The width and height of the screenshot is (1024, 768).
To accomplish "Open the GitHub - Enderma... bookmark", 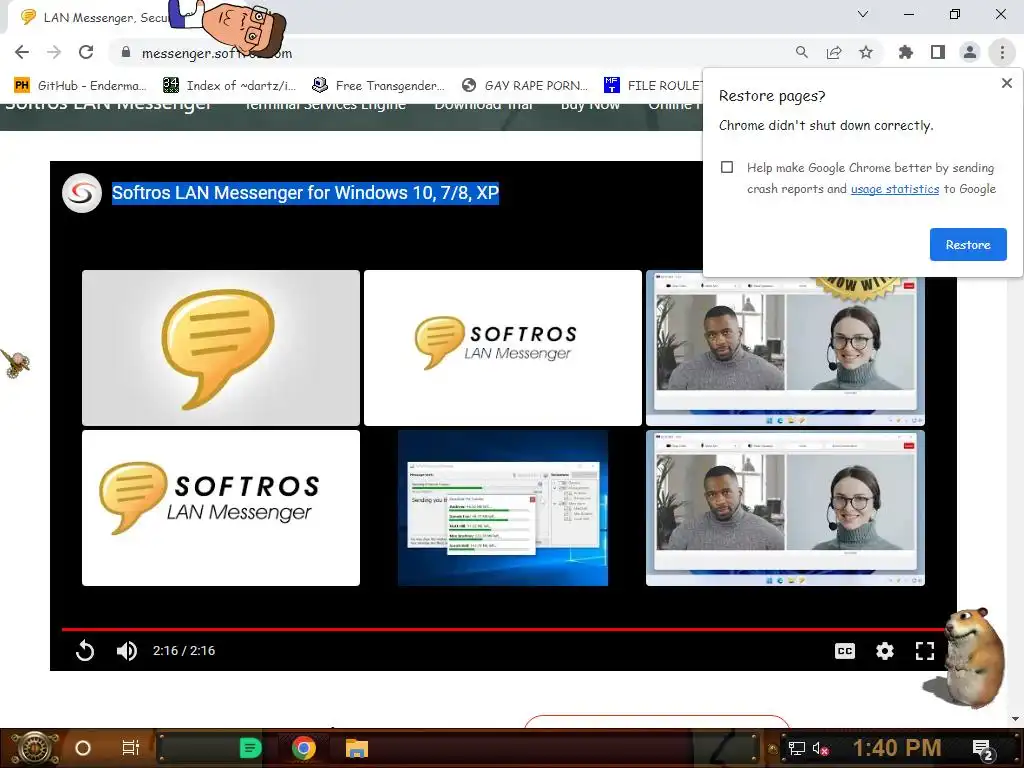I will (x=80, y=86).
